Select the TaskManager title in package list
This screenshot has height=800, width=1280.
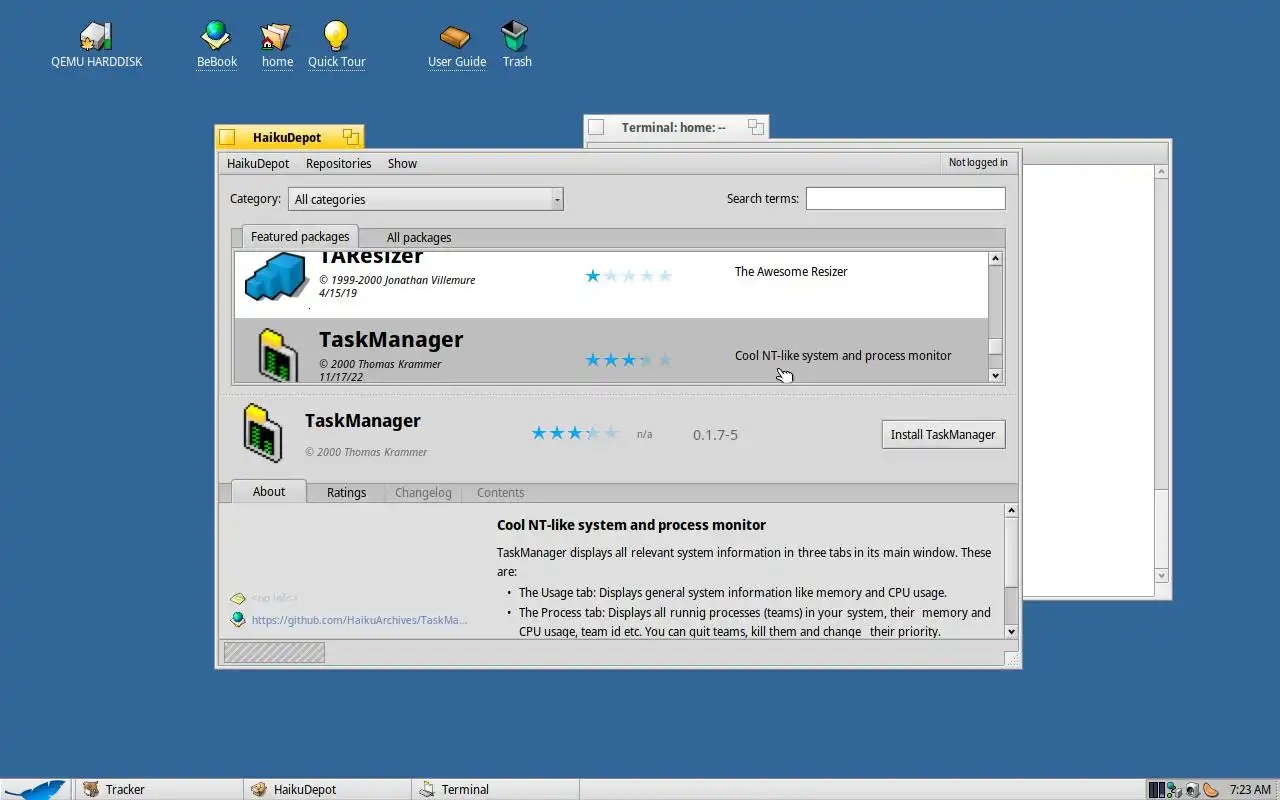[391, 340]
